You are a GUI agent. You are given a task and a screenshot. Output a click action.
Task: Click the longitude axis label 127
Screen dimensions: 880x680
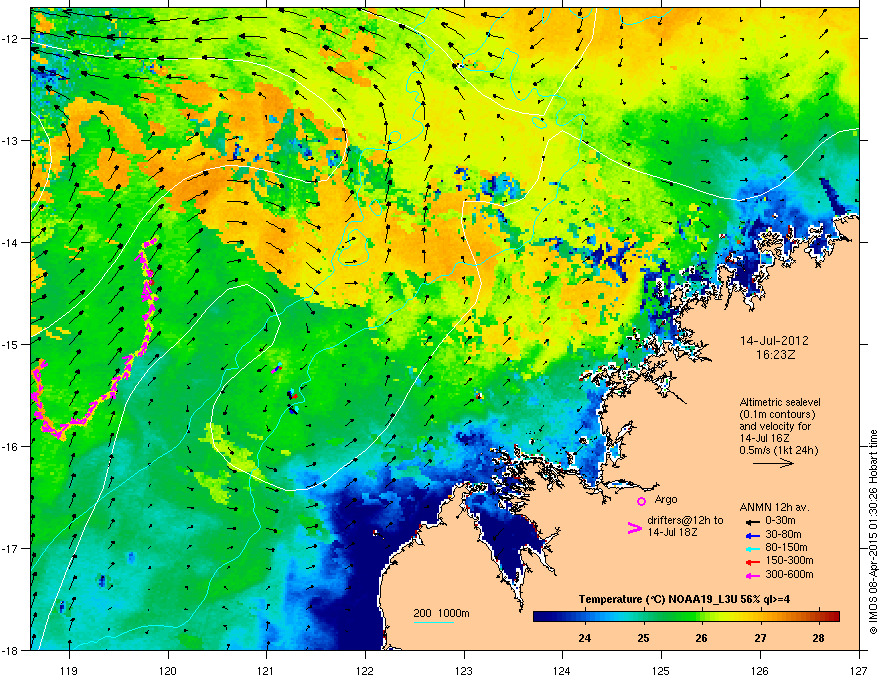coord(859,670)
